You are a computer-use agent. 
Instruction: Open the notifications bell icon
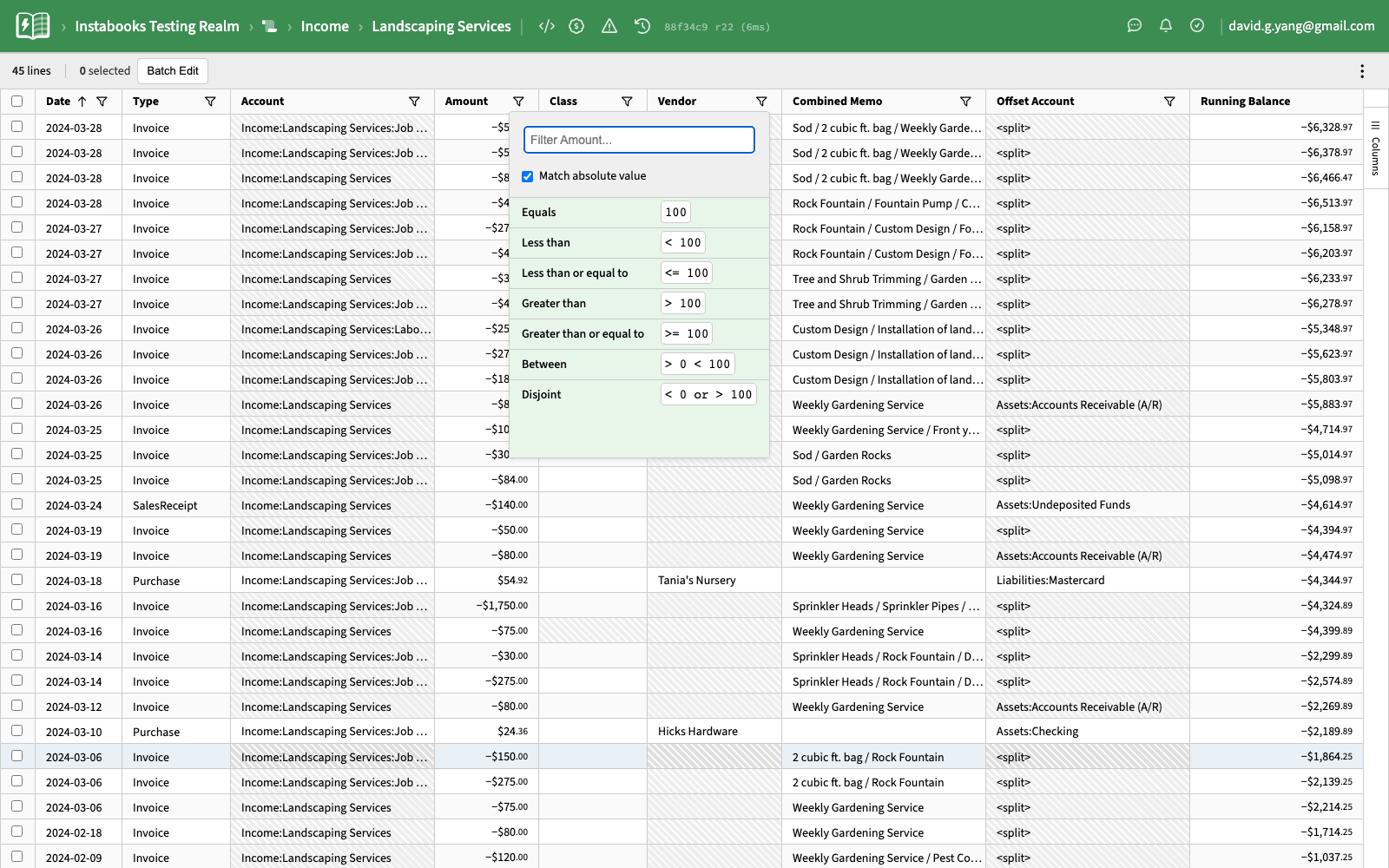1166,25
